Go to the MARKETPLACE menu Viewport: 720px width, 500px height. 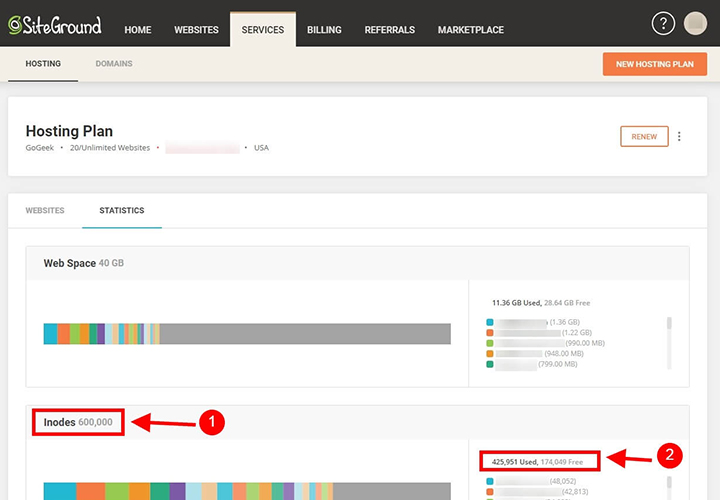471,30
